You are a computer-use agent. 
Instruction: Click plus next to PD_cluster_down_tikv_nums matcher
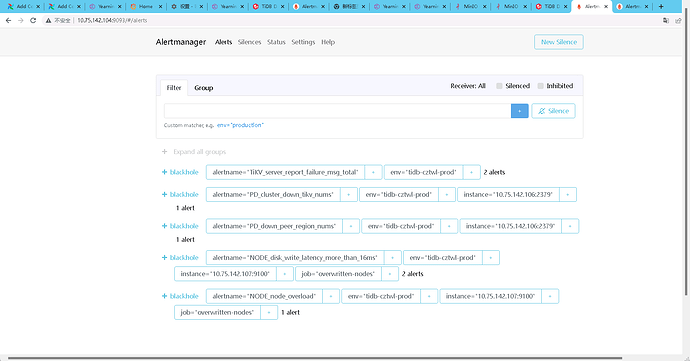(x=349, y=194)
